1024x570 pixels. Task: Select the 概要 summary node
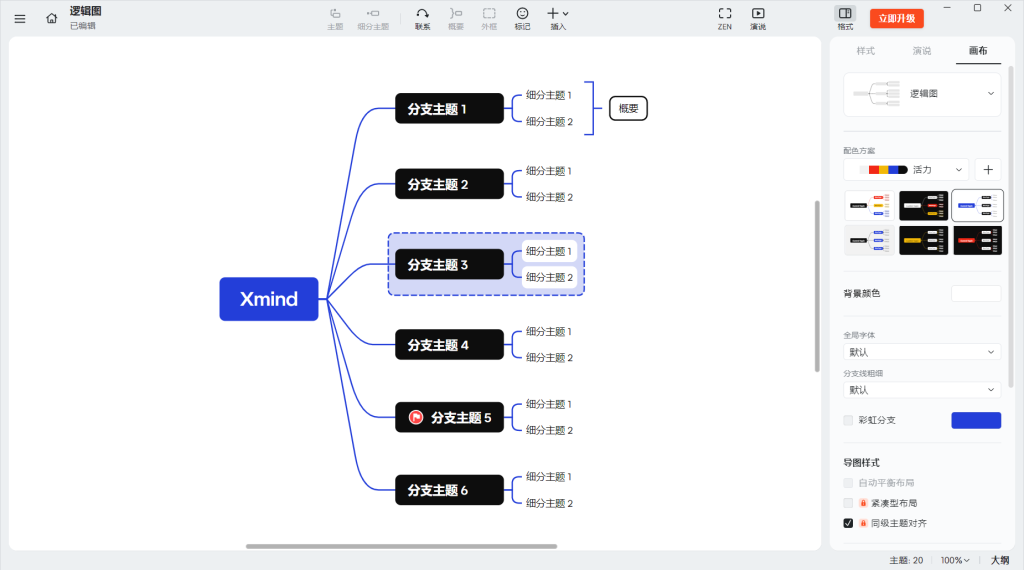coord(628,108)
